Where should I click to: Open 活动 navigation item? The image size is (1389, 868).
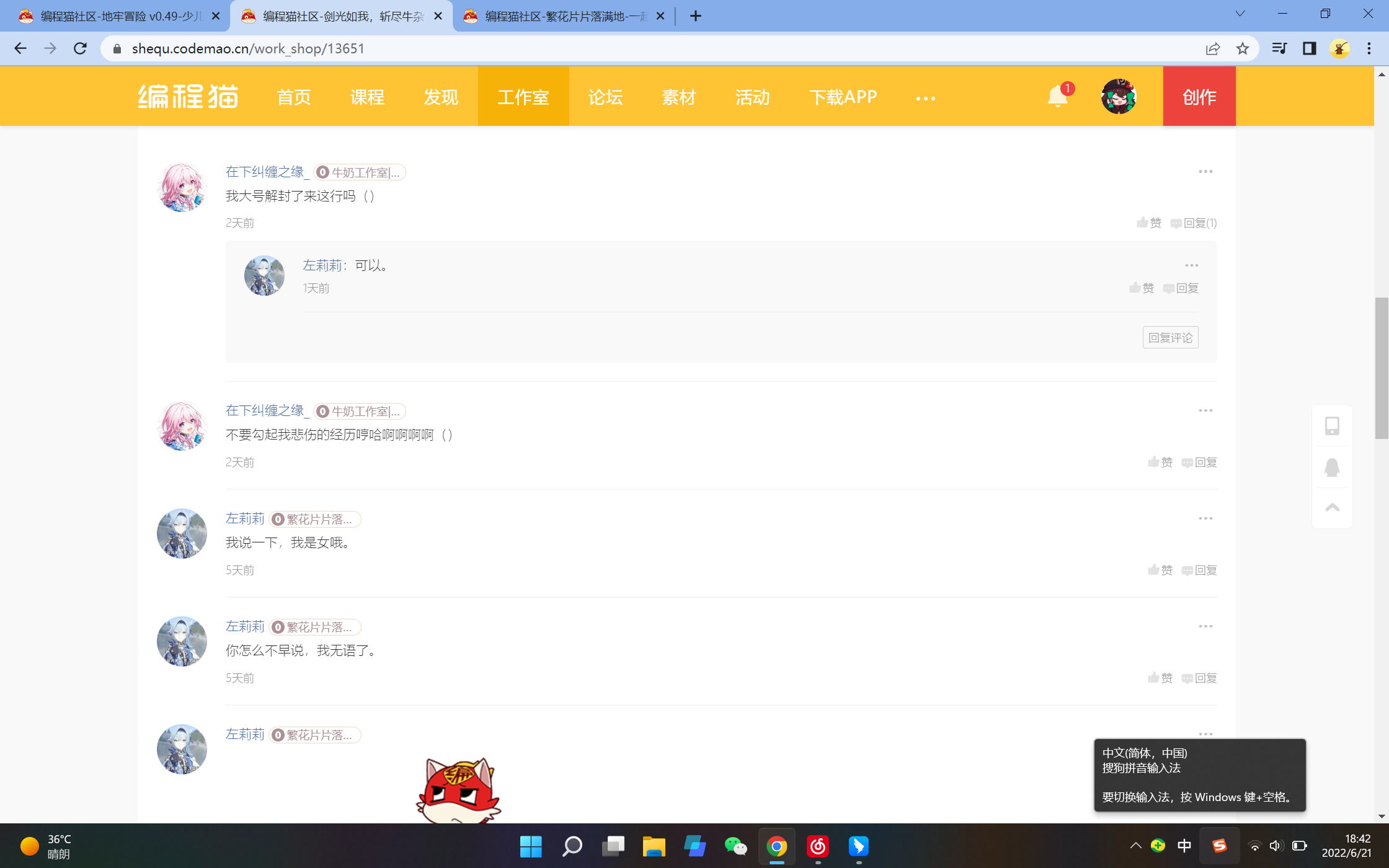pos(753,97)
